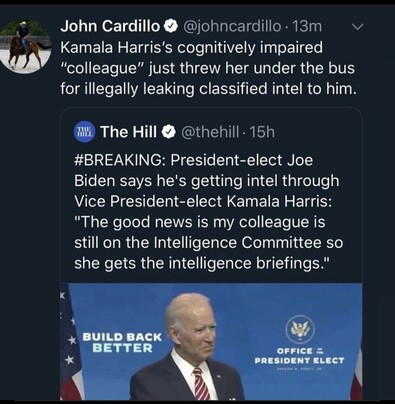The height and width of the screenshot is (404, 395).
Task: Click the American flag on the video's left edge
Action: (70, 343)
